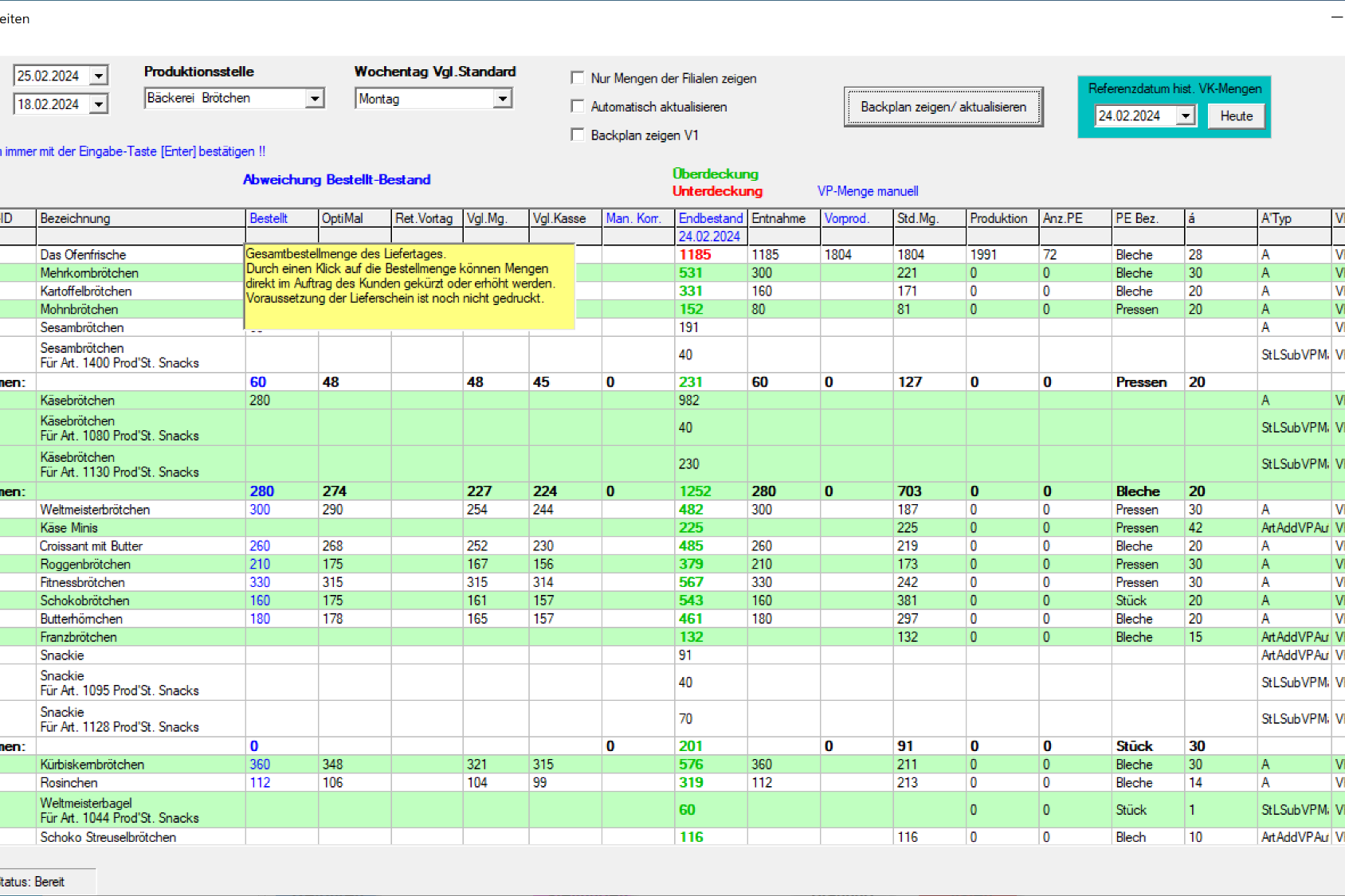Open the 18.02.2024 date dropdown arrow

coord(99,104)
